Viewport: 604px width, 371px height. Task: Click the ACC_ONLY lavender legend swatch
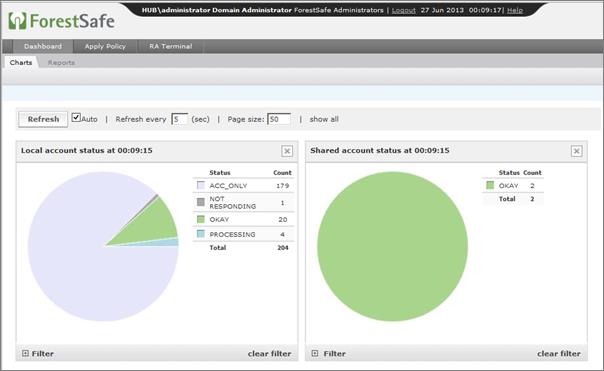(x=201, y=185)
